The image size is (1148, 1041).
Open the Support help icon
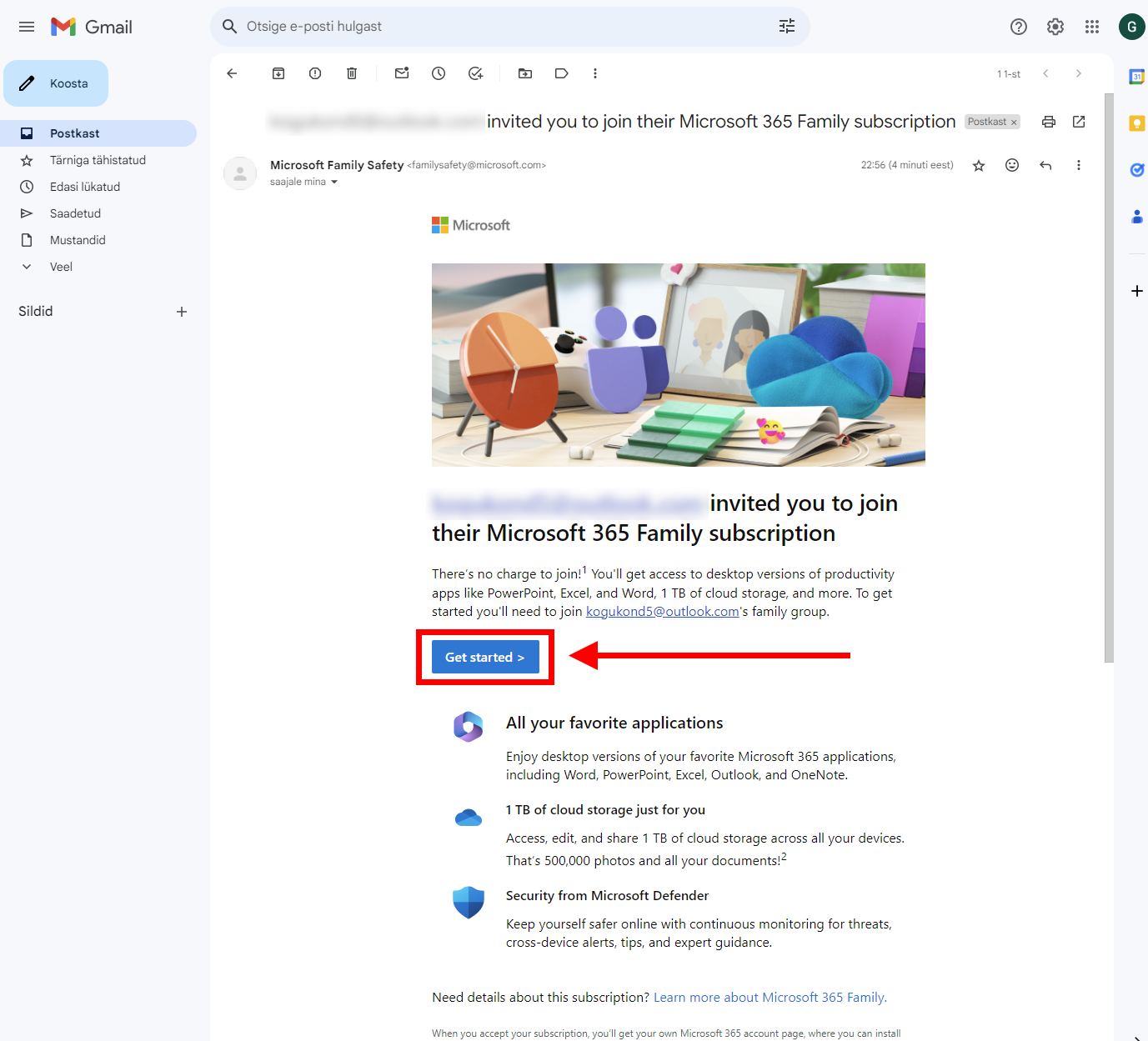click(x=1019, y=27)
